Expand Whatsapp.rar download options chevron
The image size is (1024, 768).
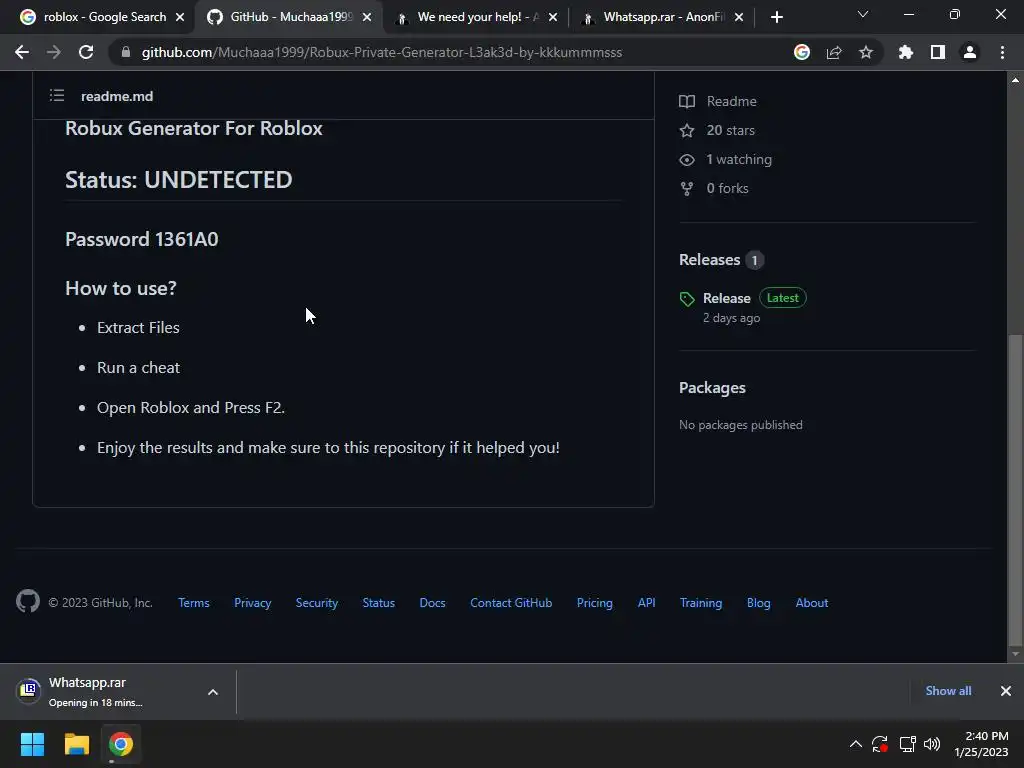(213, 692)
